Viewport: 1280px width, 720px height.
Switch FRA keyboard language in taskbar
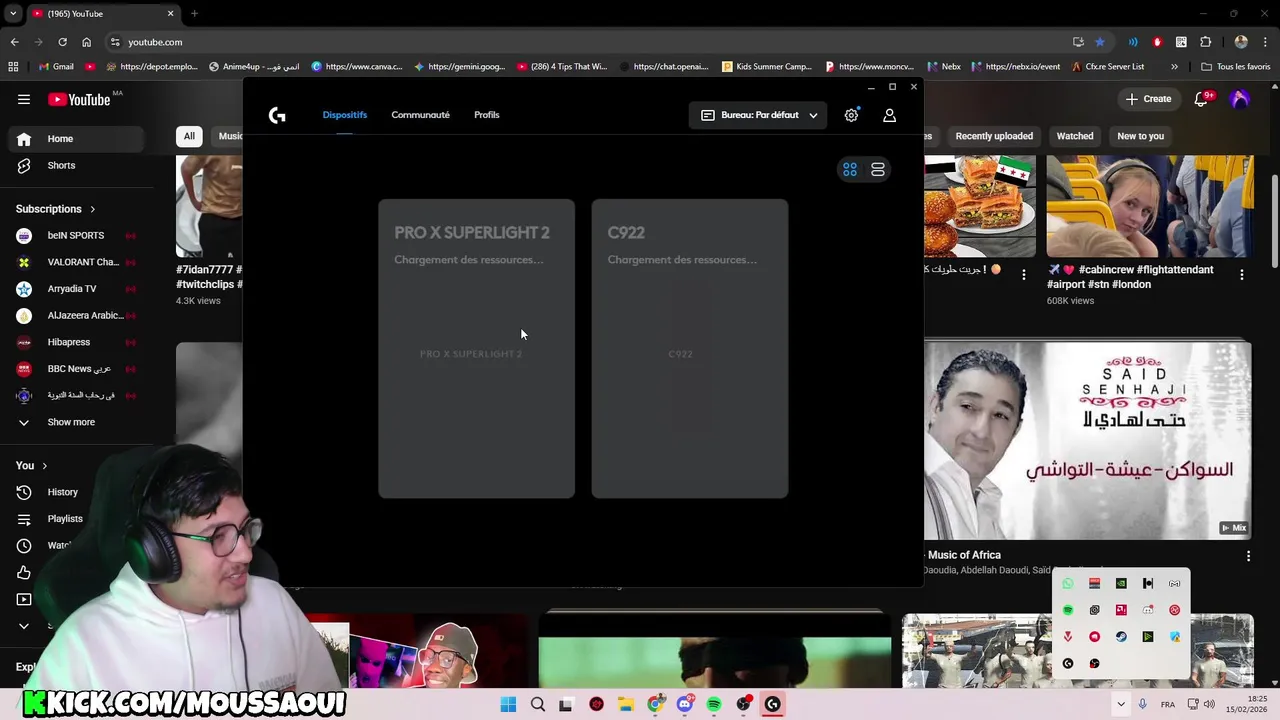pos(1168,704)
